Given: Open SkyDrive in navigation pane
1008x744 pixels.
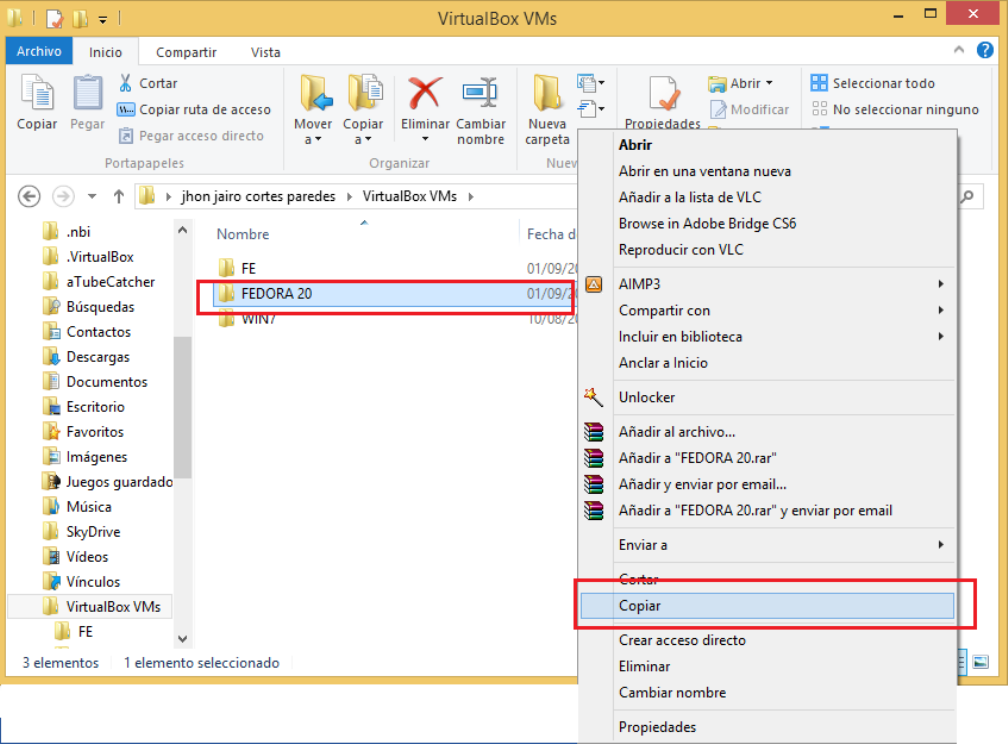Looking at the screenshot, I should click(93, 532).
